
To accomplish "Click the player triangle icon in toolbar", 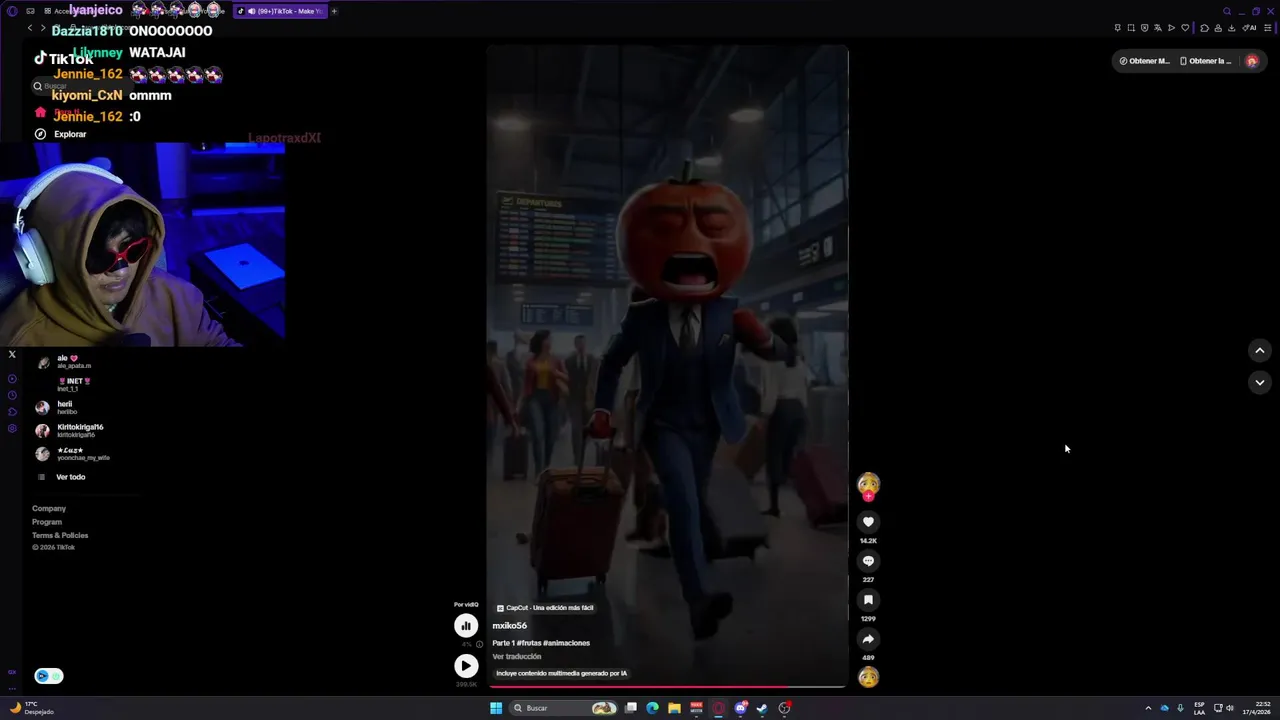I will [1171, 28].
